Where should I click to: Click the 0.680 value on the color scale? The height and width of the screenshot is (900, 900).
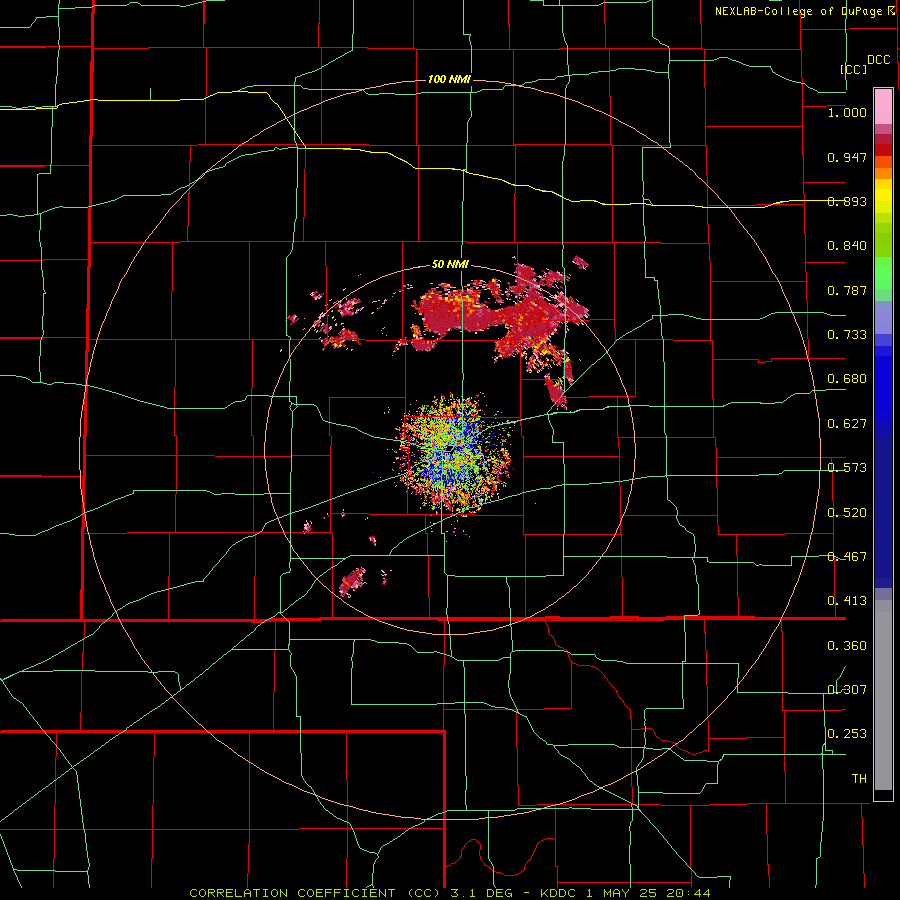[847, 379]
